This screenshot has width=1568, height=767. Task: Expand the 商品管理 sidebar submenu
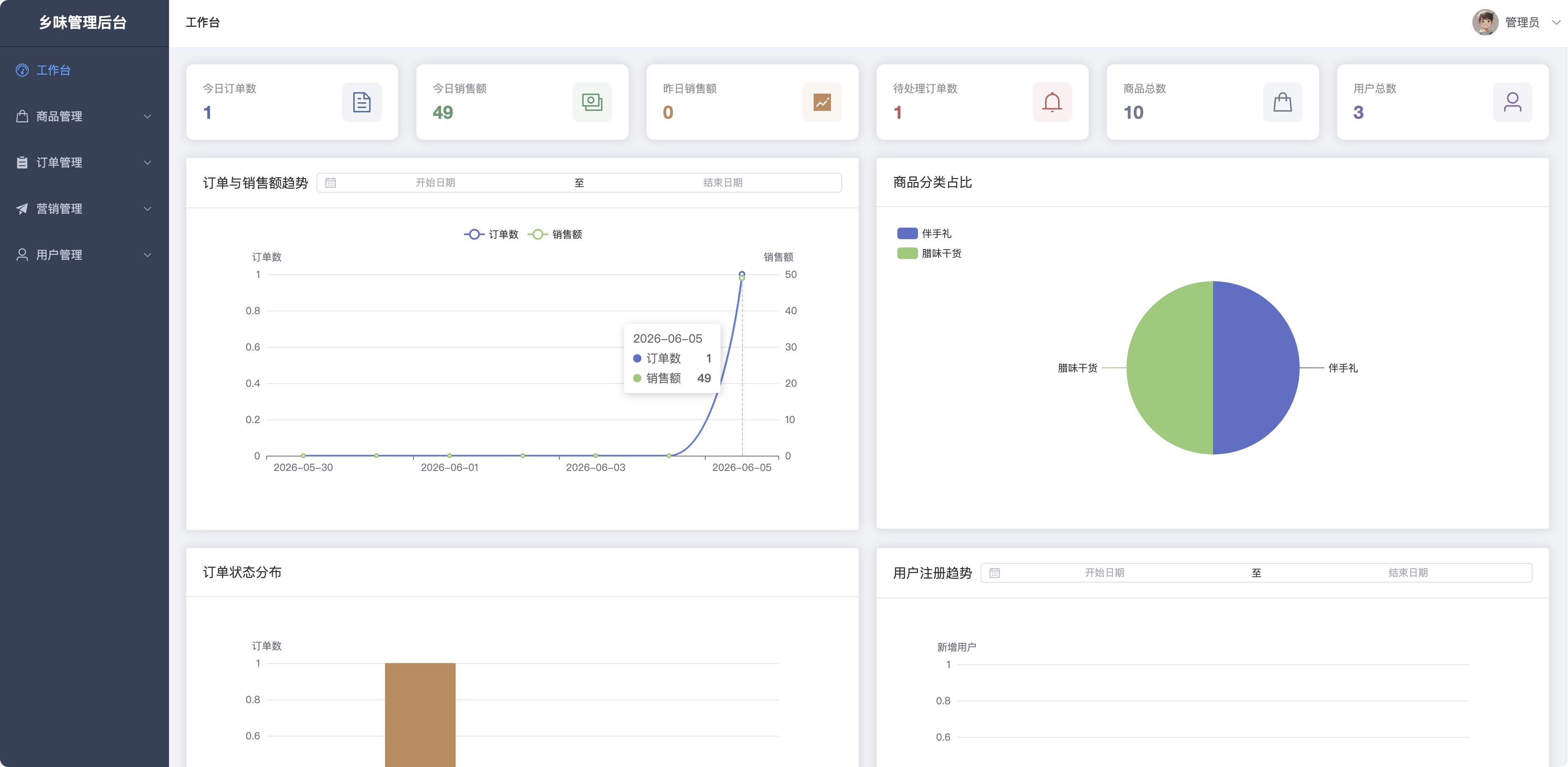point(85,116)
